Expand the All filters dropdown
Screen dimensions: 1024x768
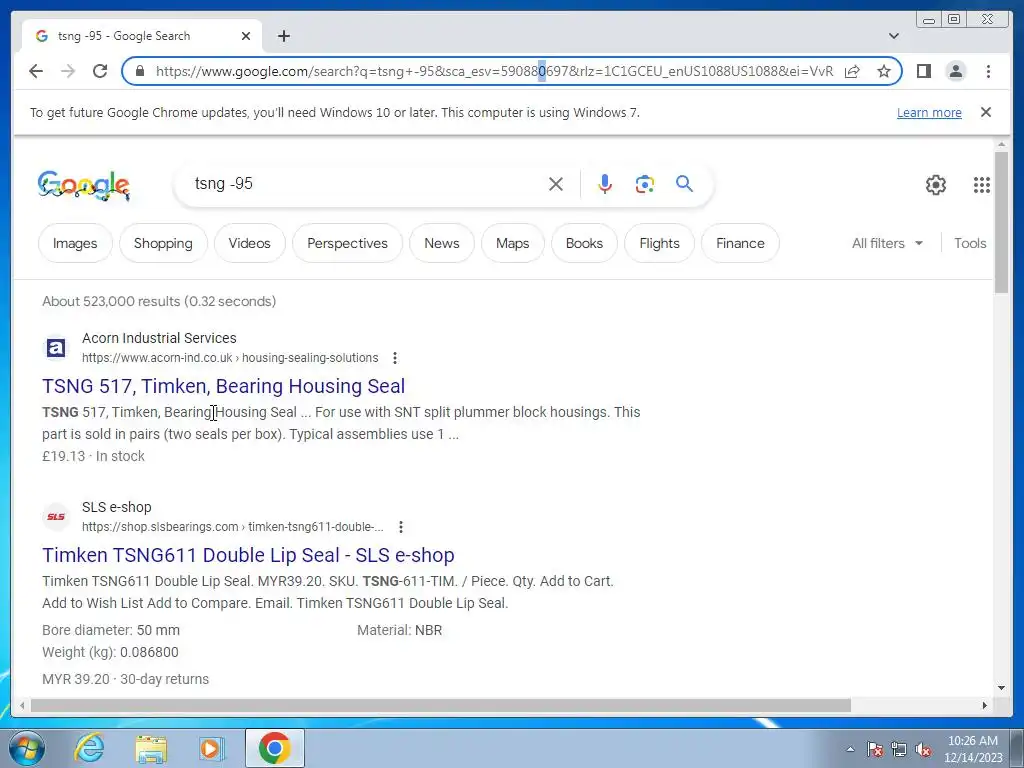(x=888, y=243)
